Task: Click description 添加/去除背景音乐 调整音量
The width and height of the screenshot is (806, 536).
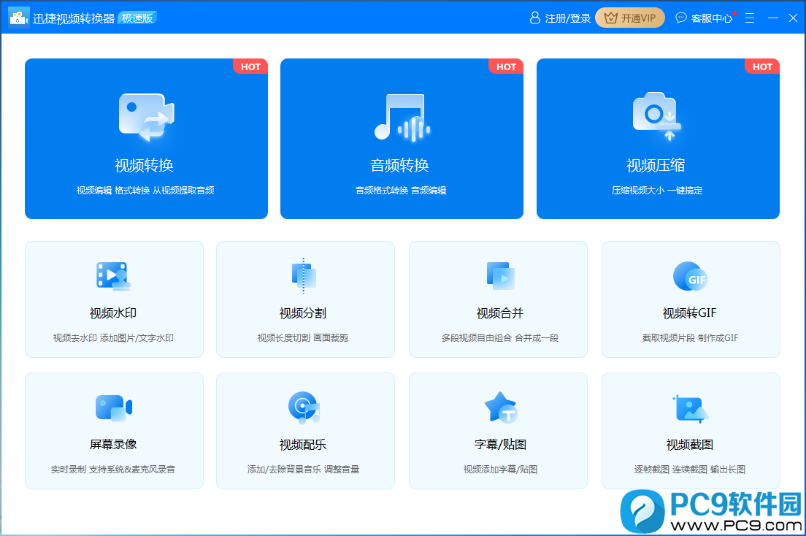Action: 303,469
